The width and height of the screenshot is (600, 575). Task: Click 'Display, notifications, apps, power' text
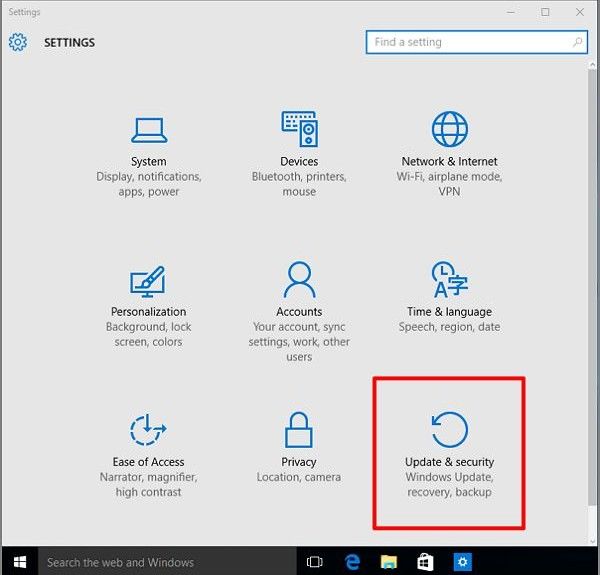[148, 184]
